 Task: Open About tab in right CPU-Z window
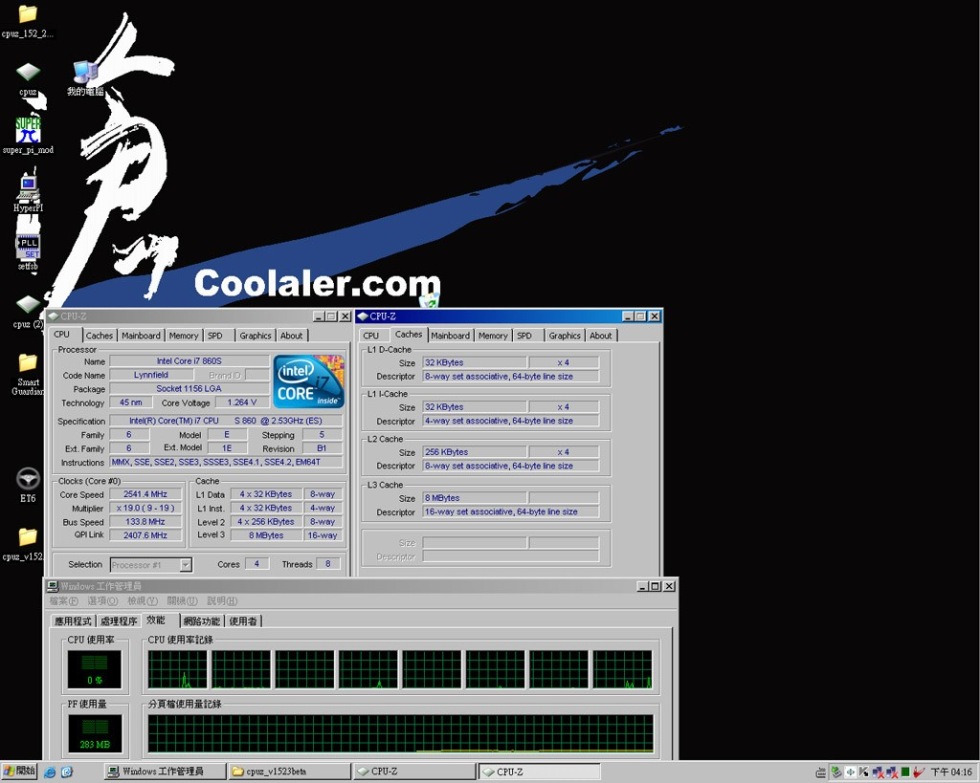601,336
